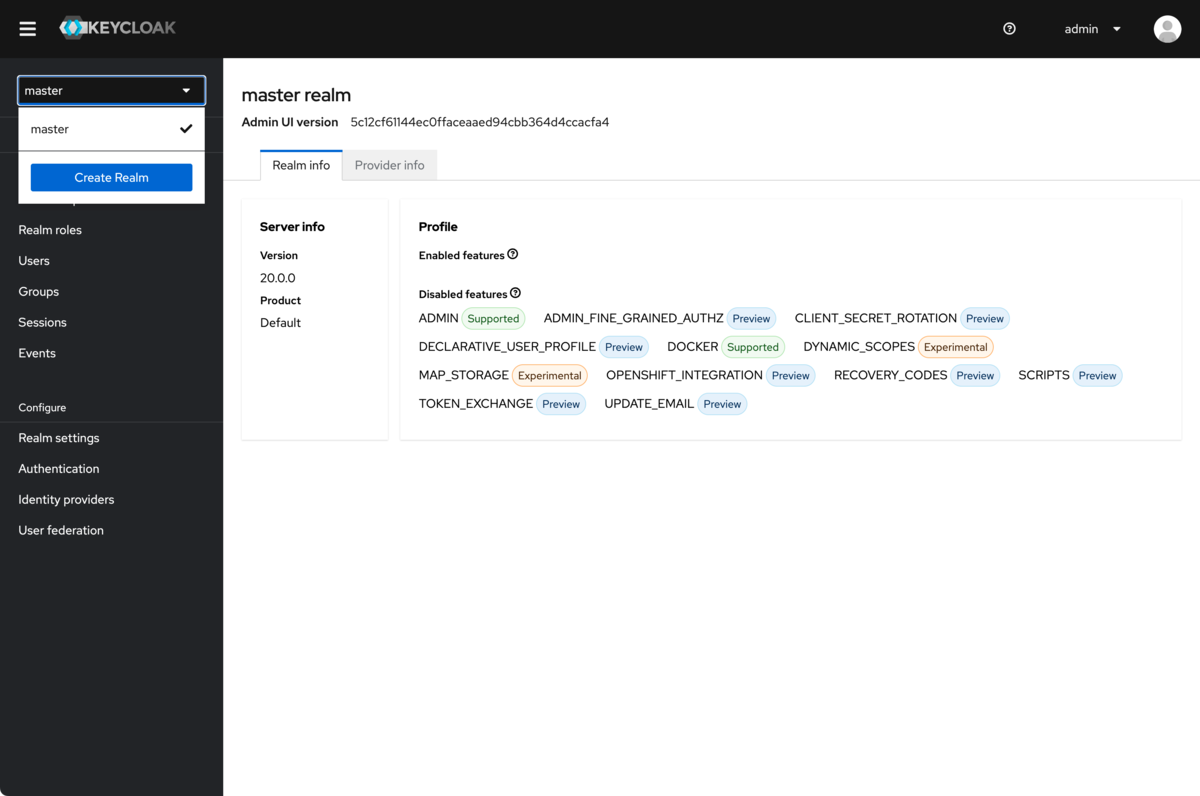Open the help question mark icon in header
Image resolution: width=1200 pixels, height=796 pixels.
point(1009,29)
